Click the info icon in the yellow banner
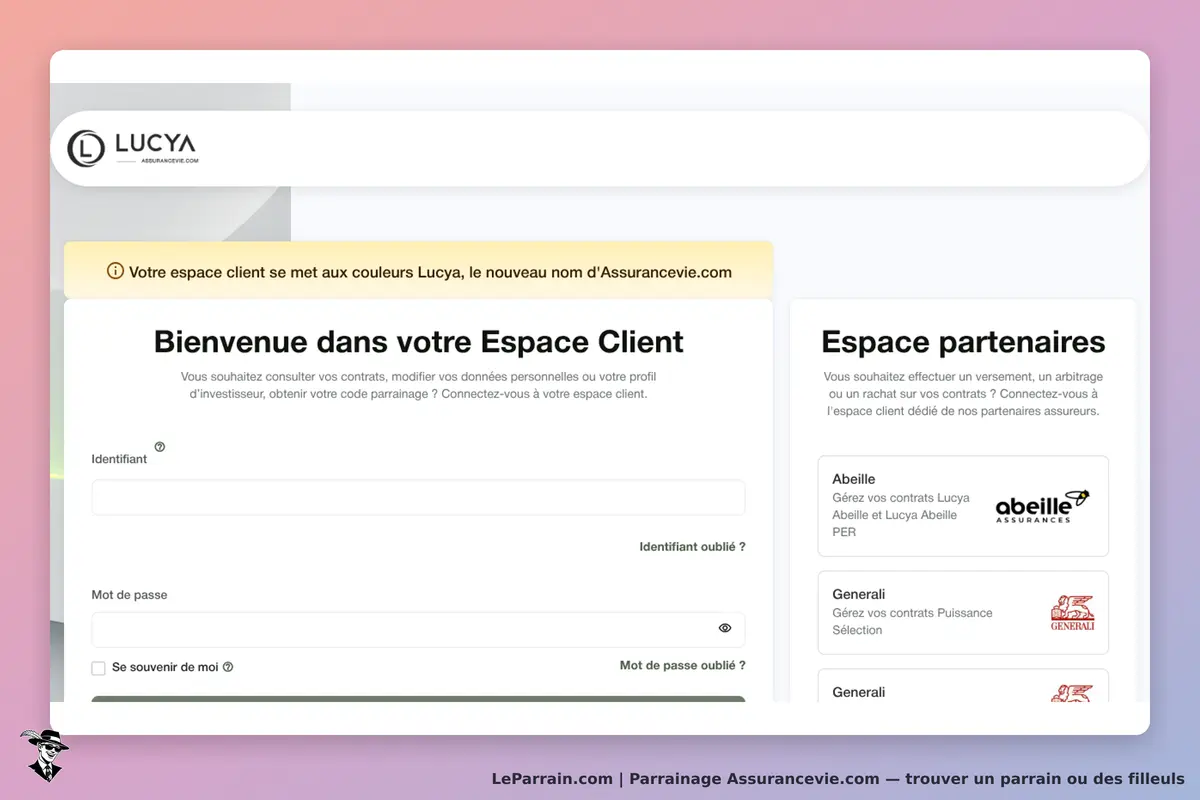Screen dimensions: 1200x800 pos(116,271)
